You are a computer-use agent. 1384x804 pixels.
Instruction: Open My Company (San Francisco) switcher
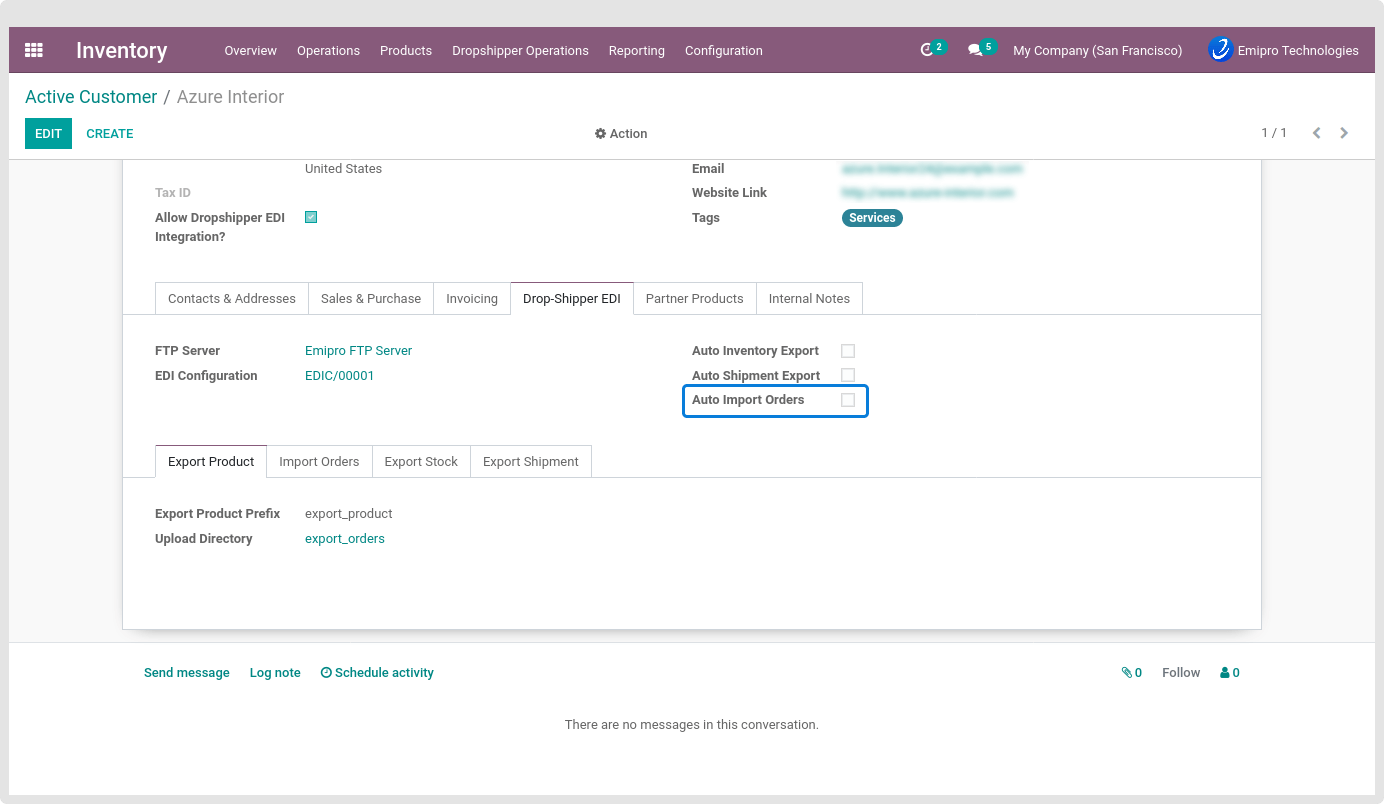(x=1097, y=51)
